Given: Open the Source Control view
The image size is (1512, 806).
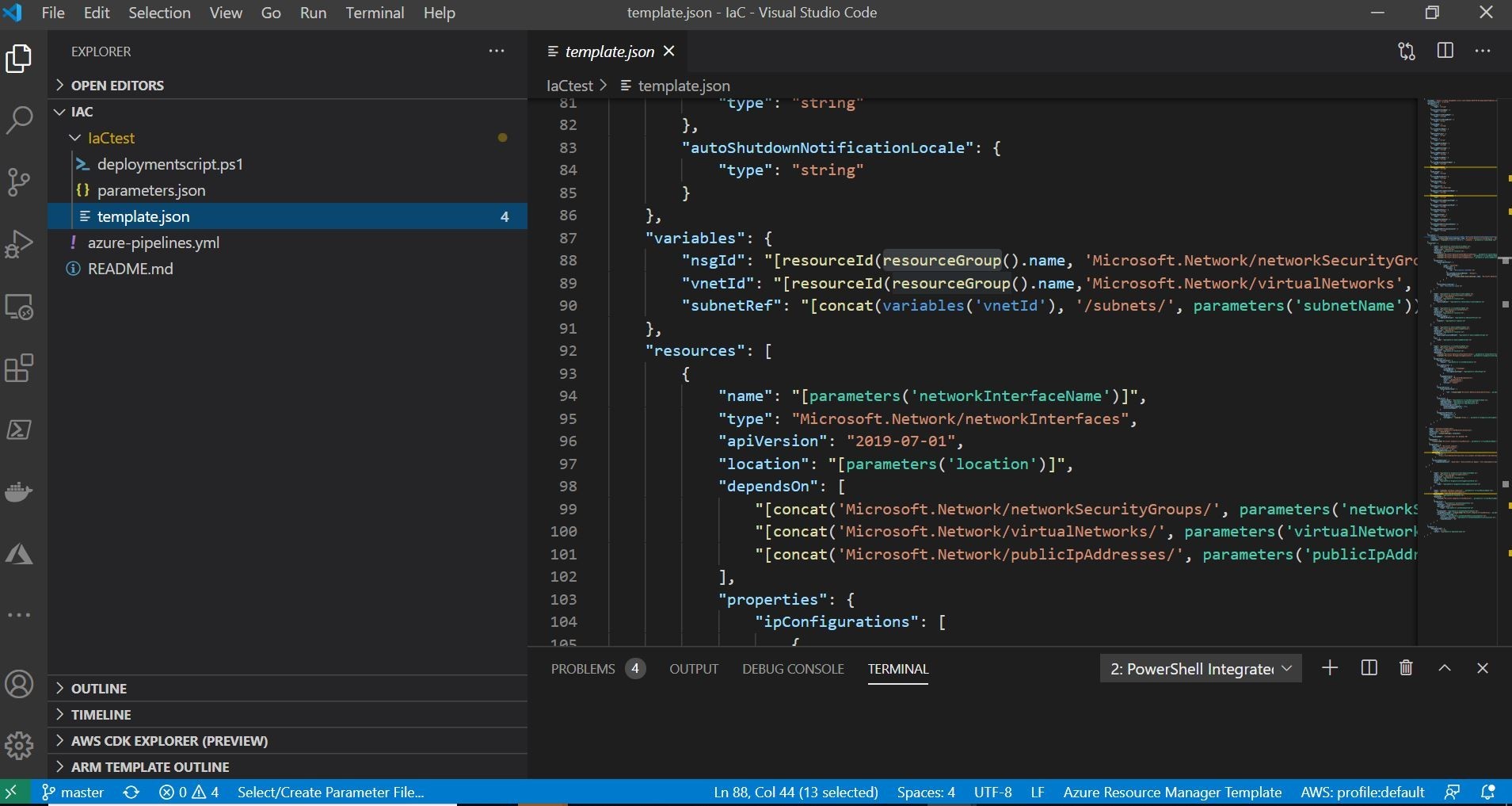Looking at the screenshot, I should coord(19,182).
